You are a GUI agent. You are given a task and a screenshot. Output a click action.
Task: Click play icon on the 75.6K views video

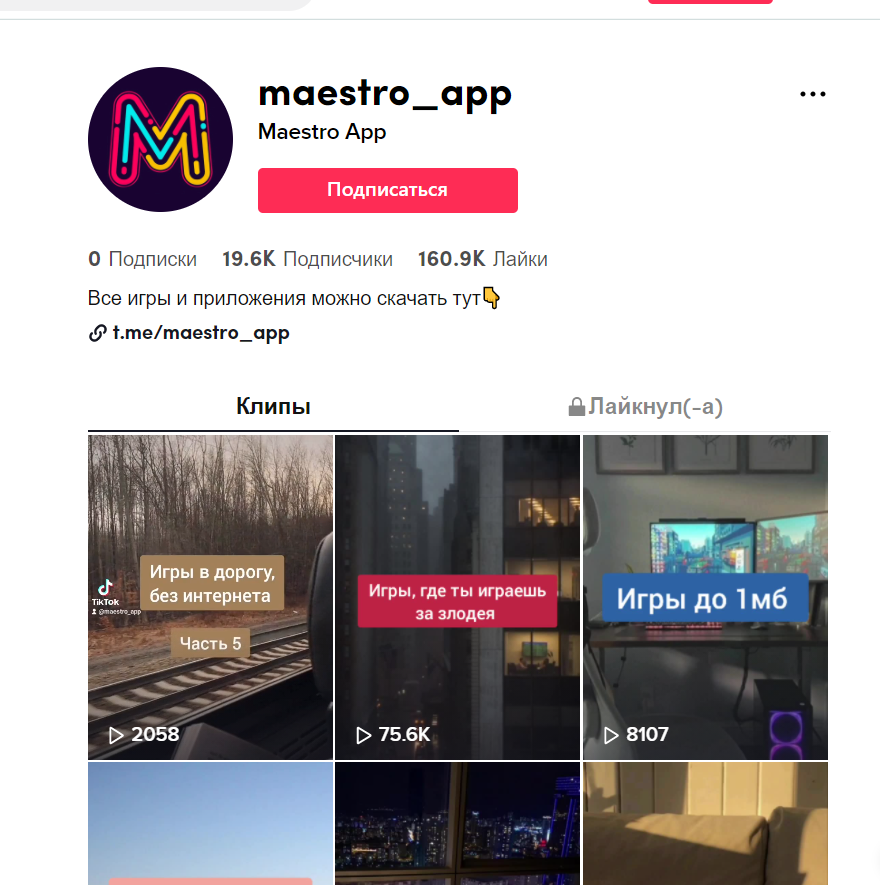pos(364,735)
